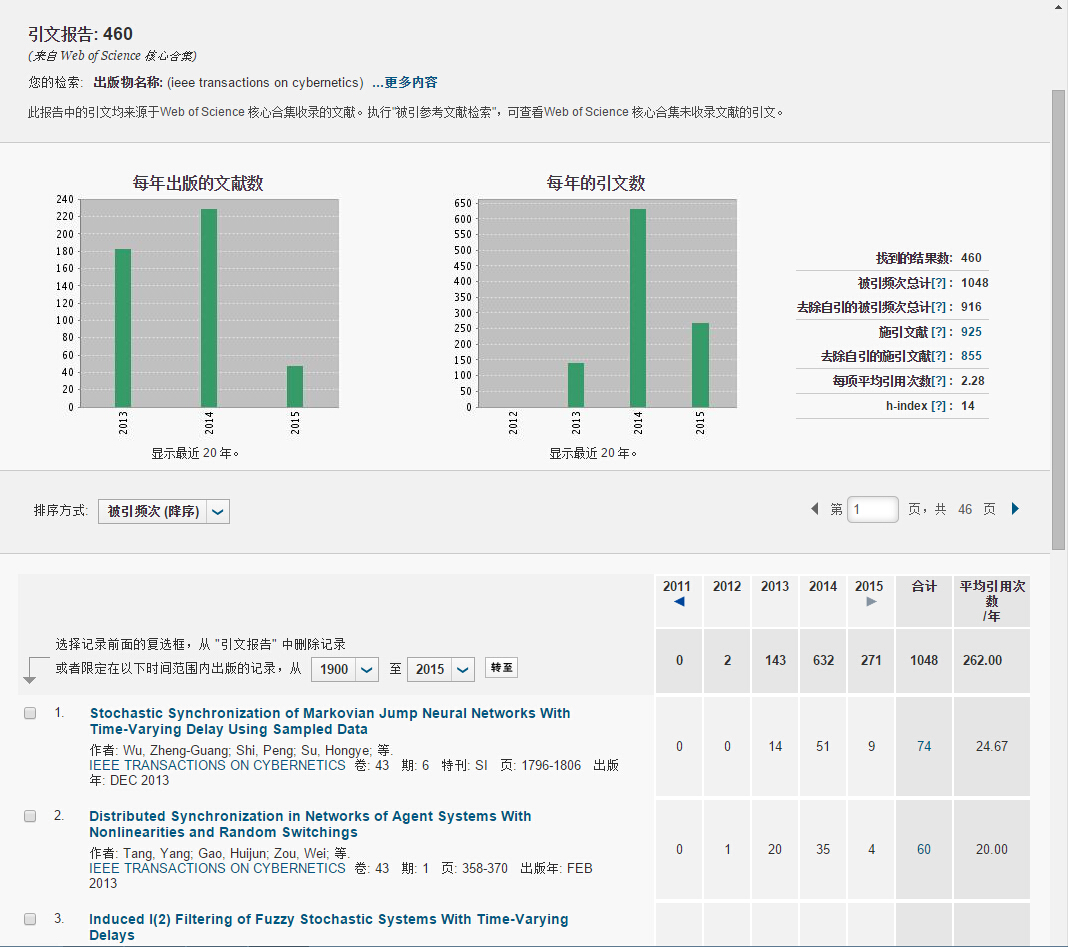Tick checkbox for record 3 Induced l(2) Filtering
This screenshot has width=1068, height=947.
click(x=30, y=918)
